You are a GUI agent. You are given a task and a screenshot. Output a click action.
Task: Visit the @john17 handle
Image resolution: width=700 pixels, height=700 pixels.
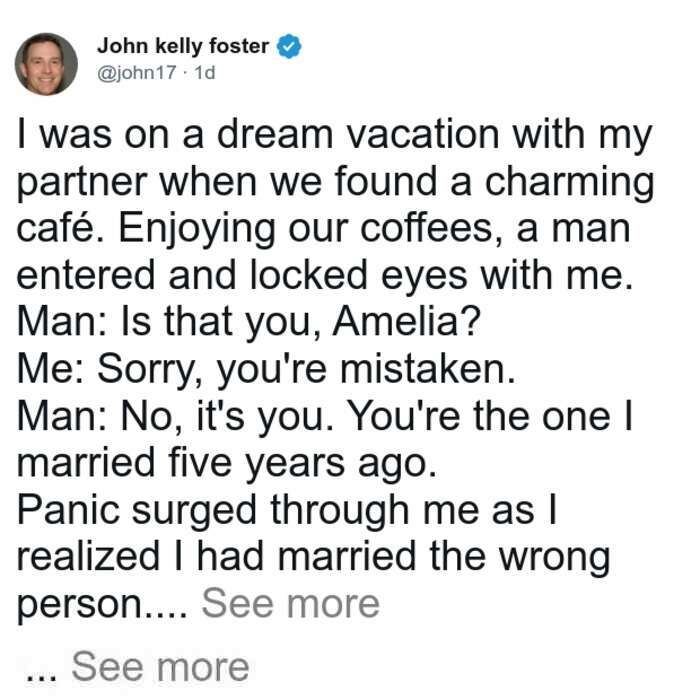137,72
